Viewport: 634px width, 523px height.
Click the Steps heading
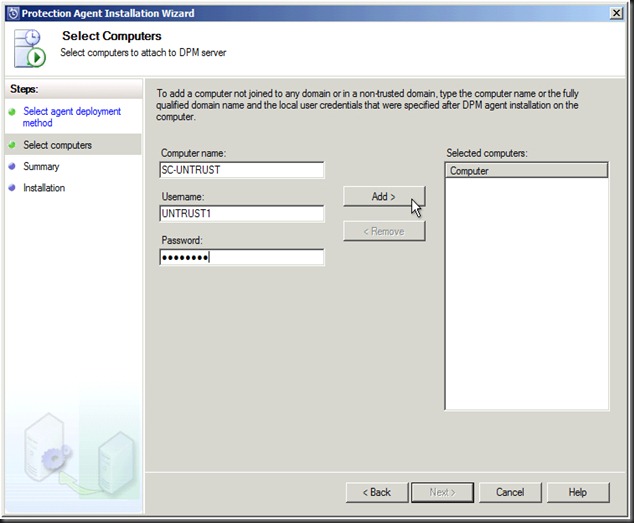pos(24,89)
